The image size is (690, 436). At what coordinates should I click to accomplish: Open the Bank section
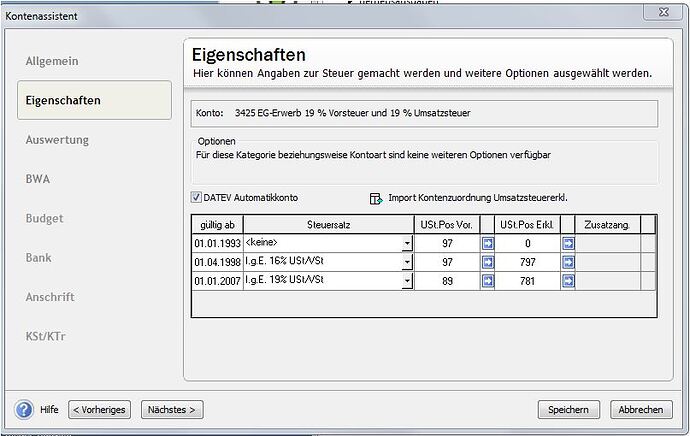39,257
